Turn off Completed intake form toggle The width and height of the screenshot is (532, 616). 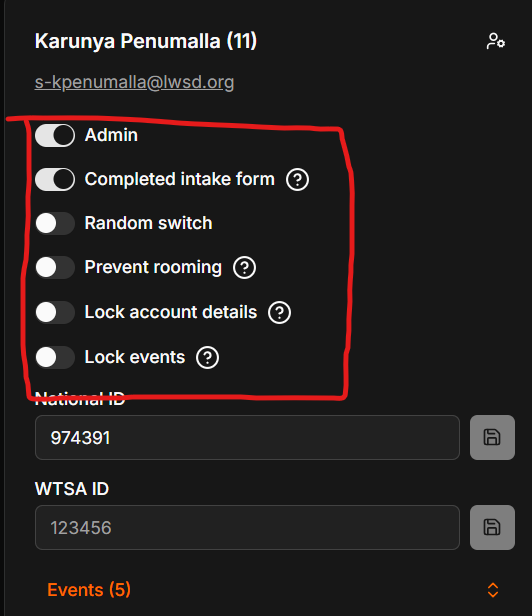coord(55,180)
